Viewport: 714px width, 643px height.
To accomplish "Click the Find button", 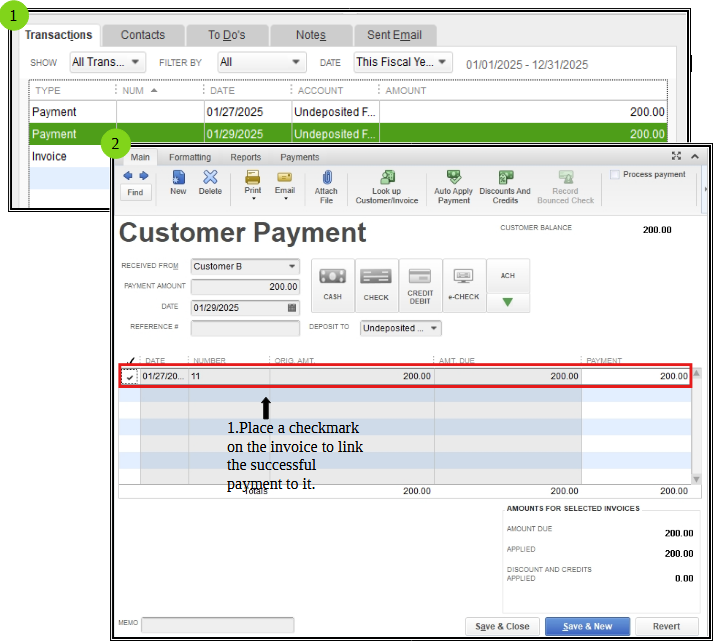I will [135, 192].
